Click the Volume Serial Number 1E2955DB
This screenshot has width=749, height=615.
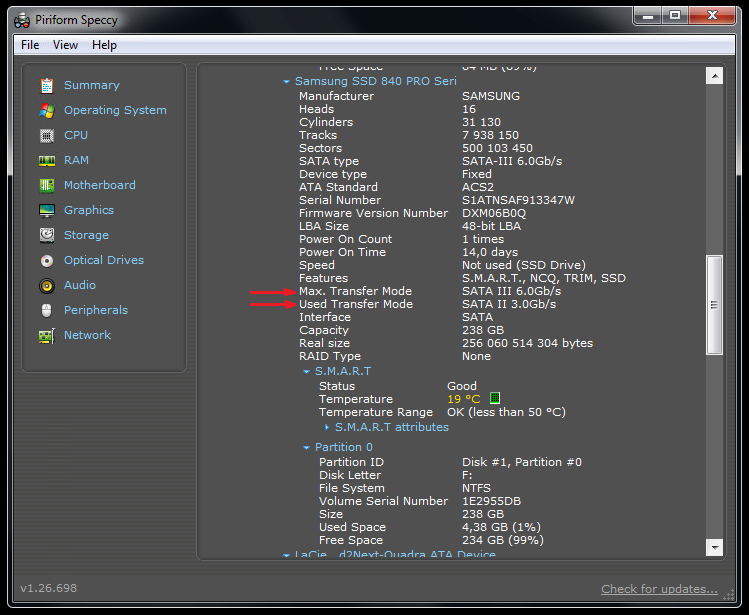[x=492, y=501]
